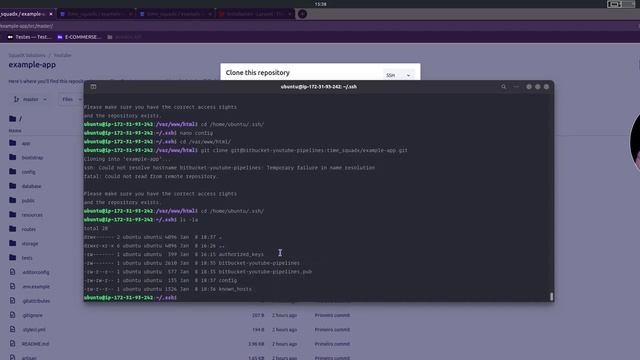
Task: Close the terminal window
Action: tap(547, 87)
